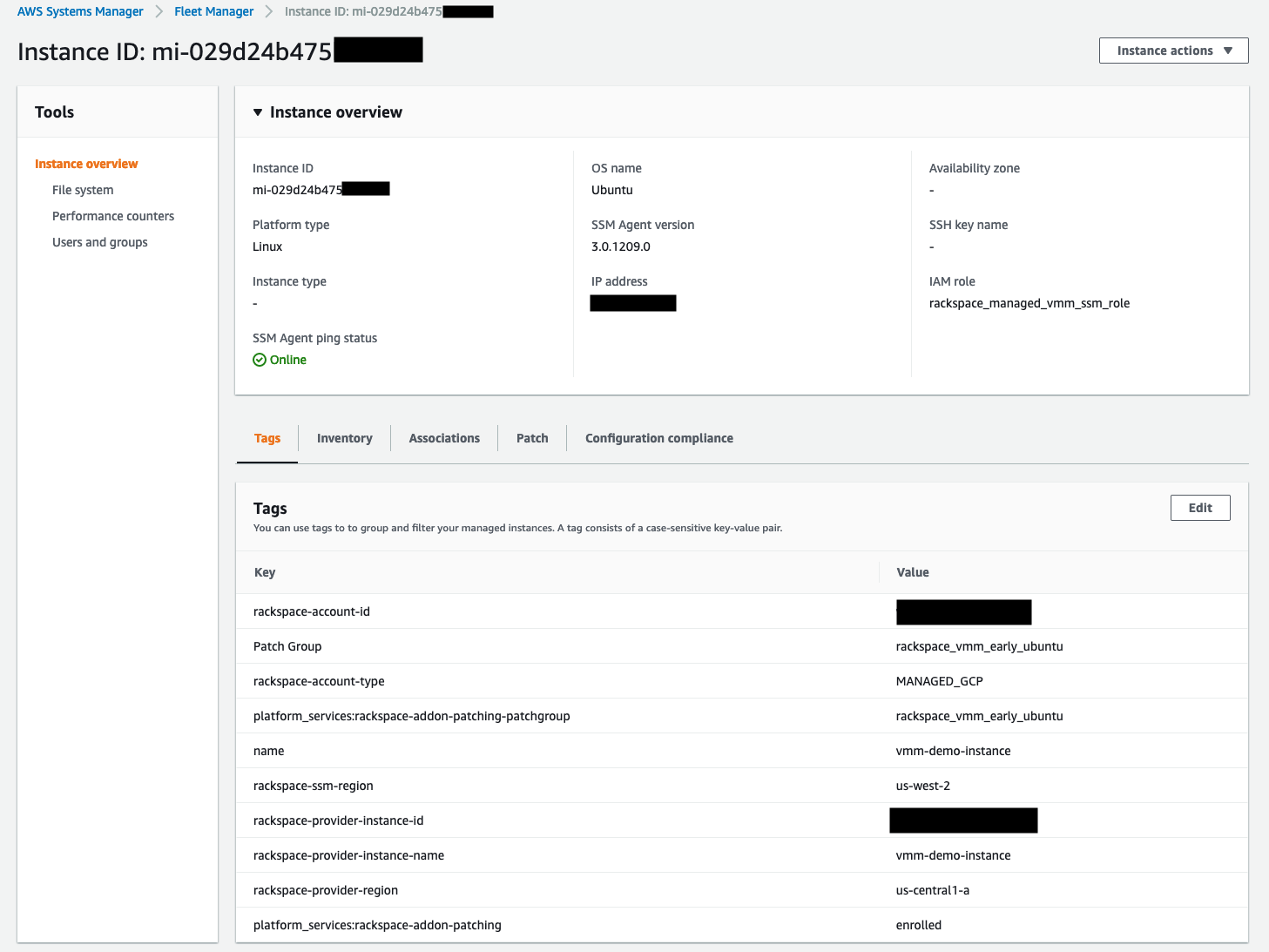Image resolution: width=1269 pixels, height=952 pixels.
Task: Select File system in the Tools sidebar
Action: coord(83,190)
